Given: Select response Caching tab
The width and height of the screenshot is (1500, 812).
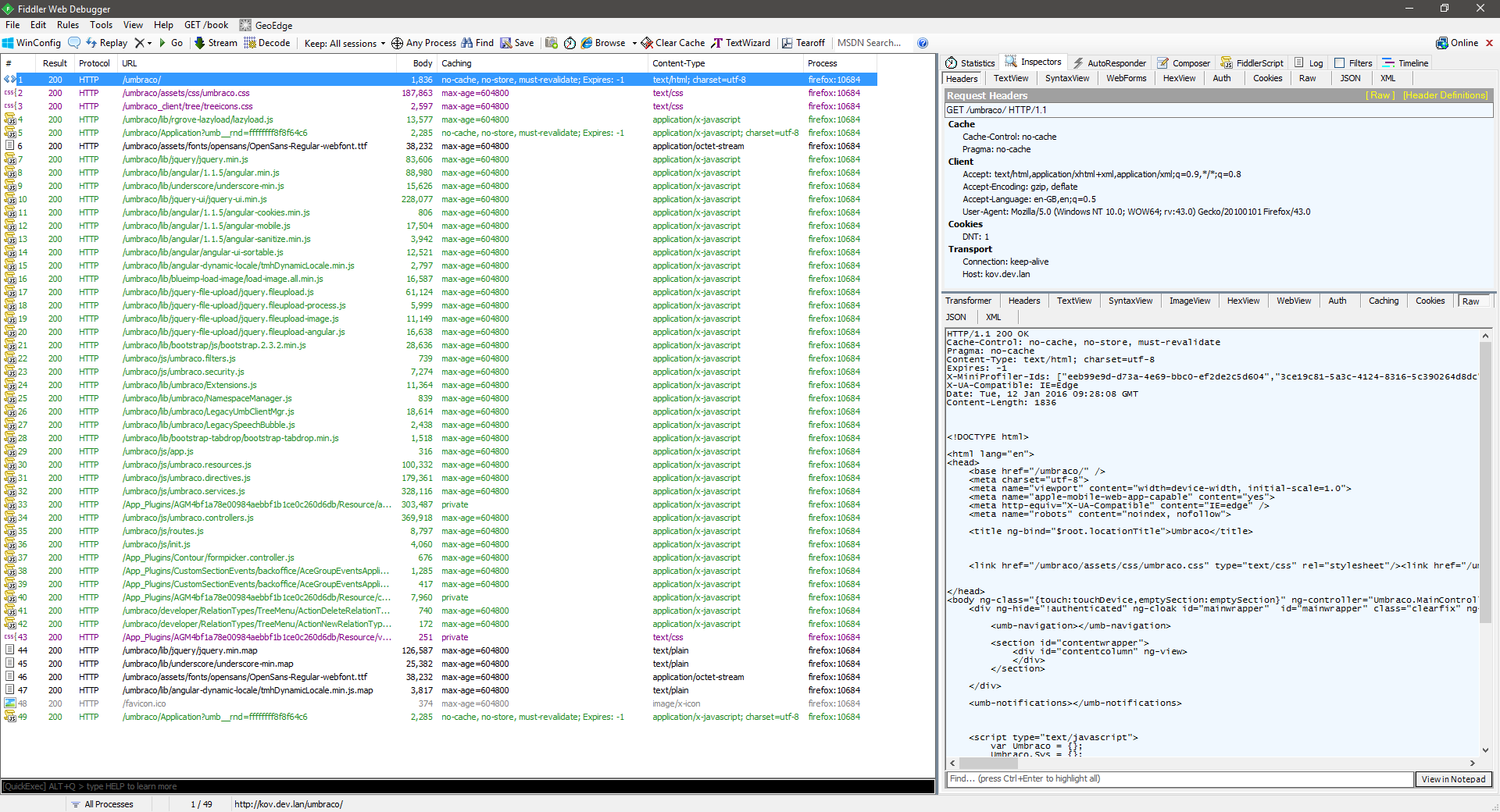Looking at the screenshot, I should (1383, 301).
